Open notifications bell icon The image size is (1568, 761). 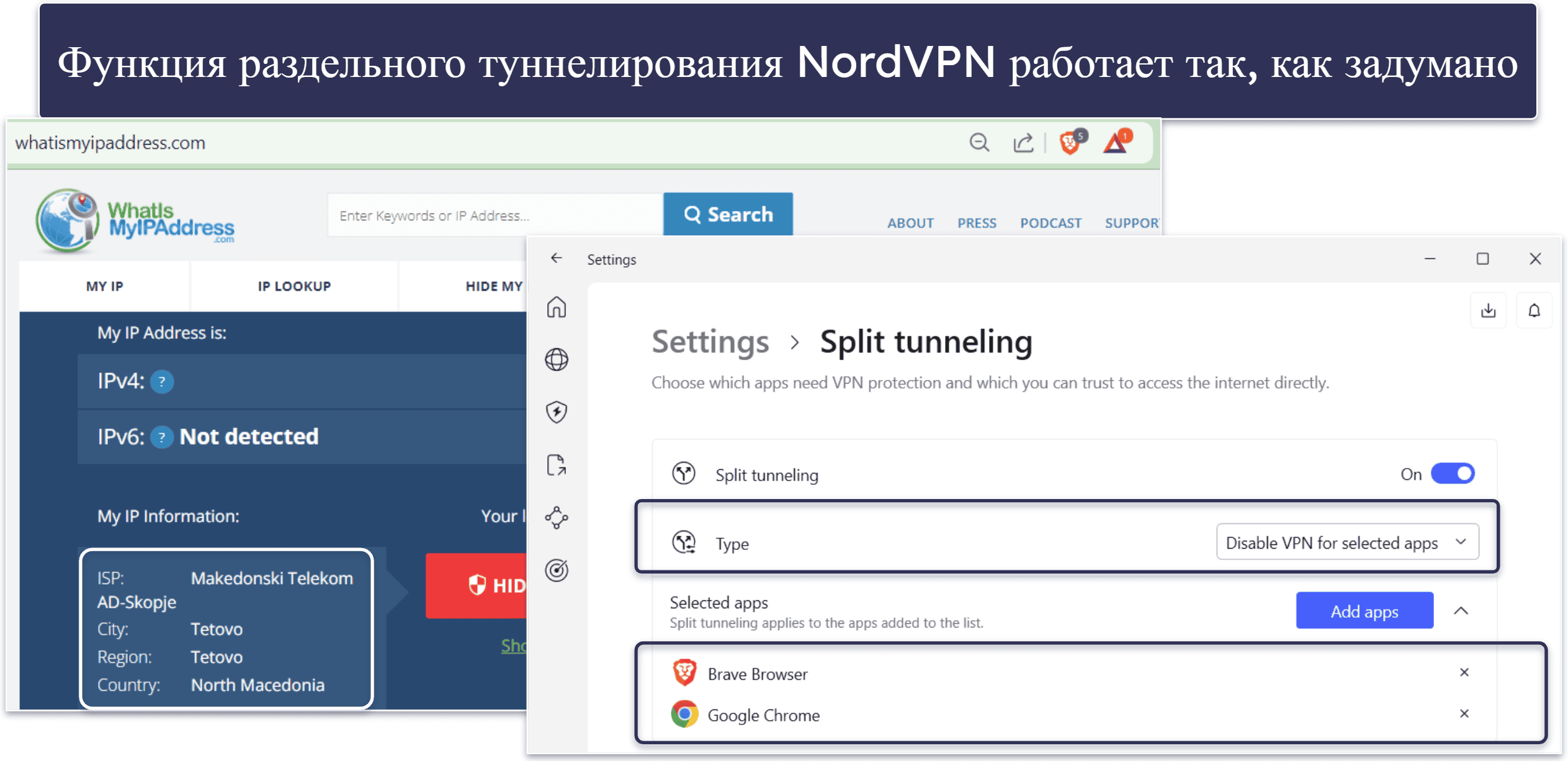1534,310
